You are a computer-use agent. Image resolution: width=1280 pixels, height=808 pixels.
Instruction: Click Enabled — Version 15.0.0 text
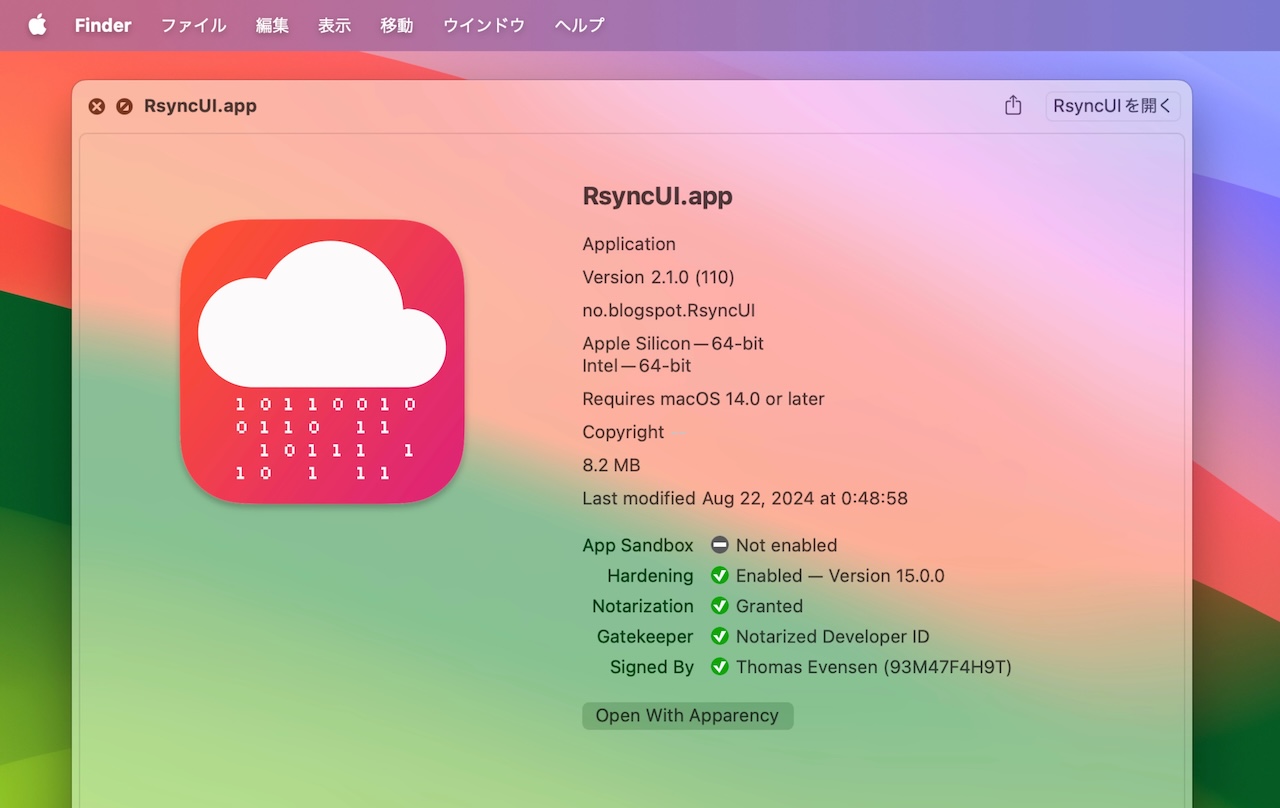coord(840,576)
